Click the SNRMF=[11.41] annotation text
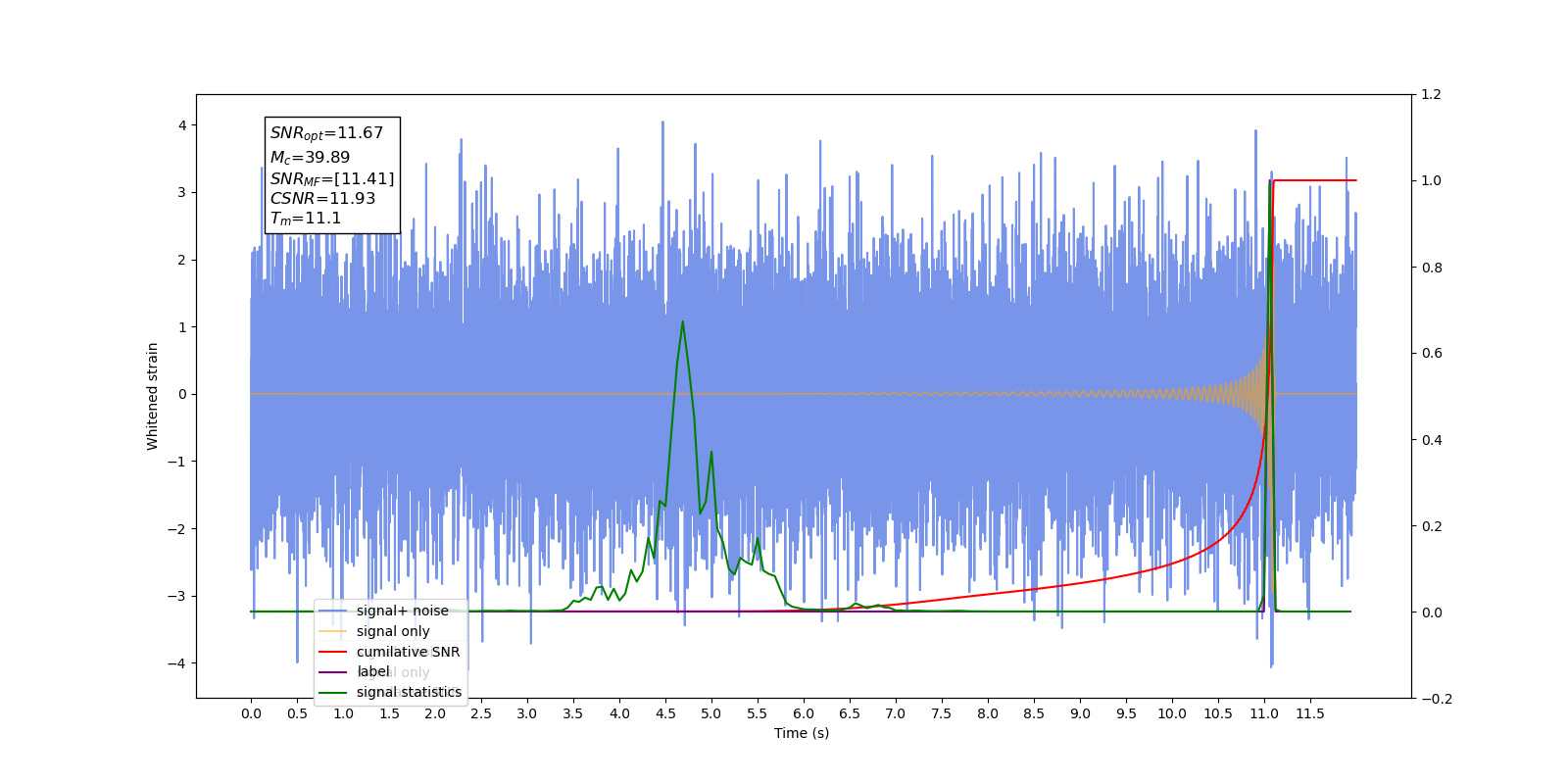This screenshot has height=784, width=1568. click(332, 178)
